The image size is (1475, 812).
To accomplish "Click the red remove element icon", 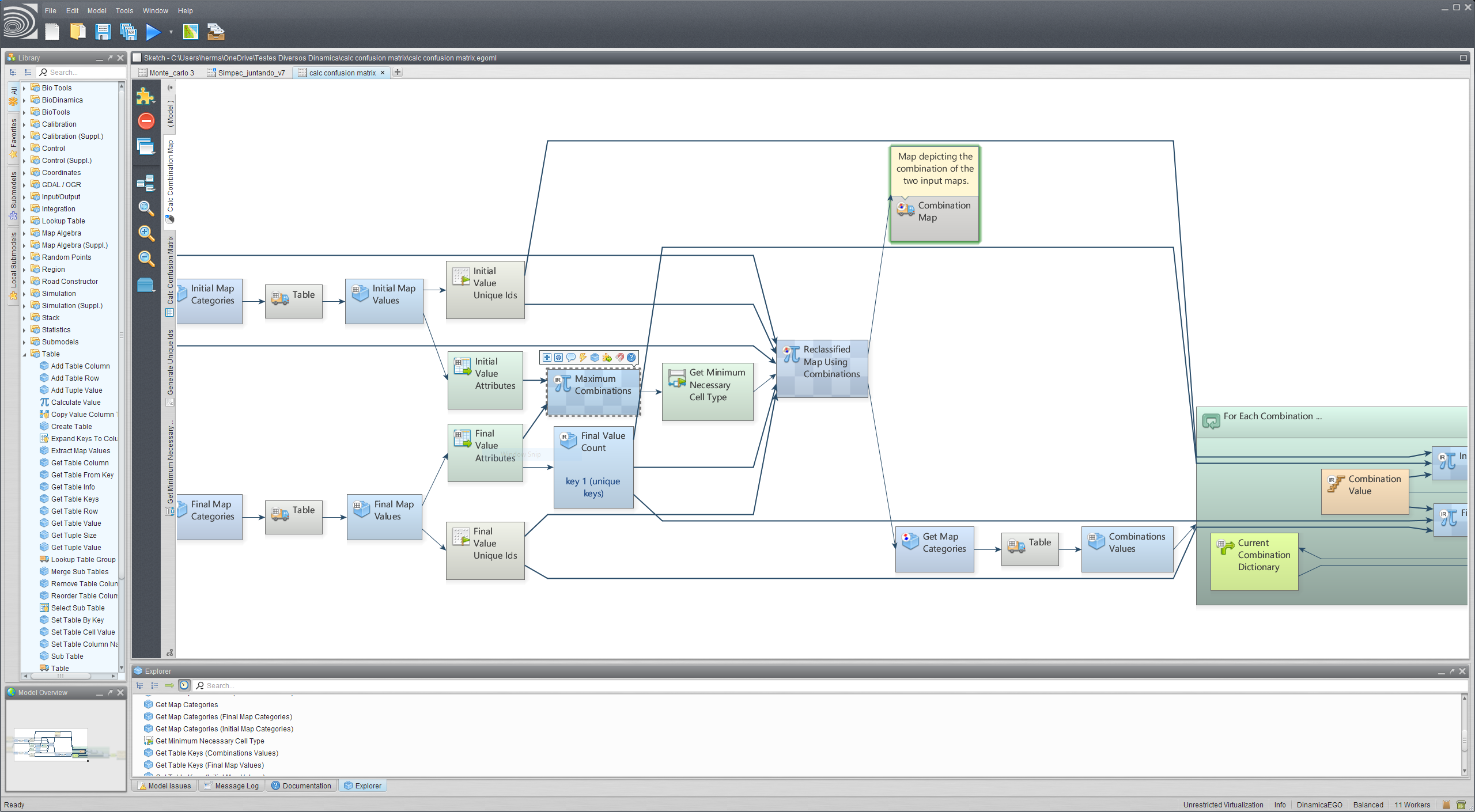I will coord(146,122).
